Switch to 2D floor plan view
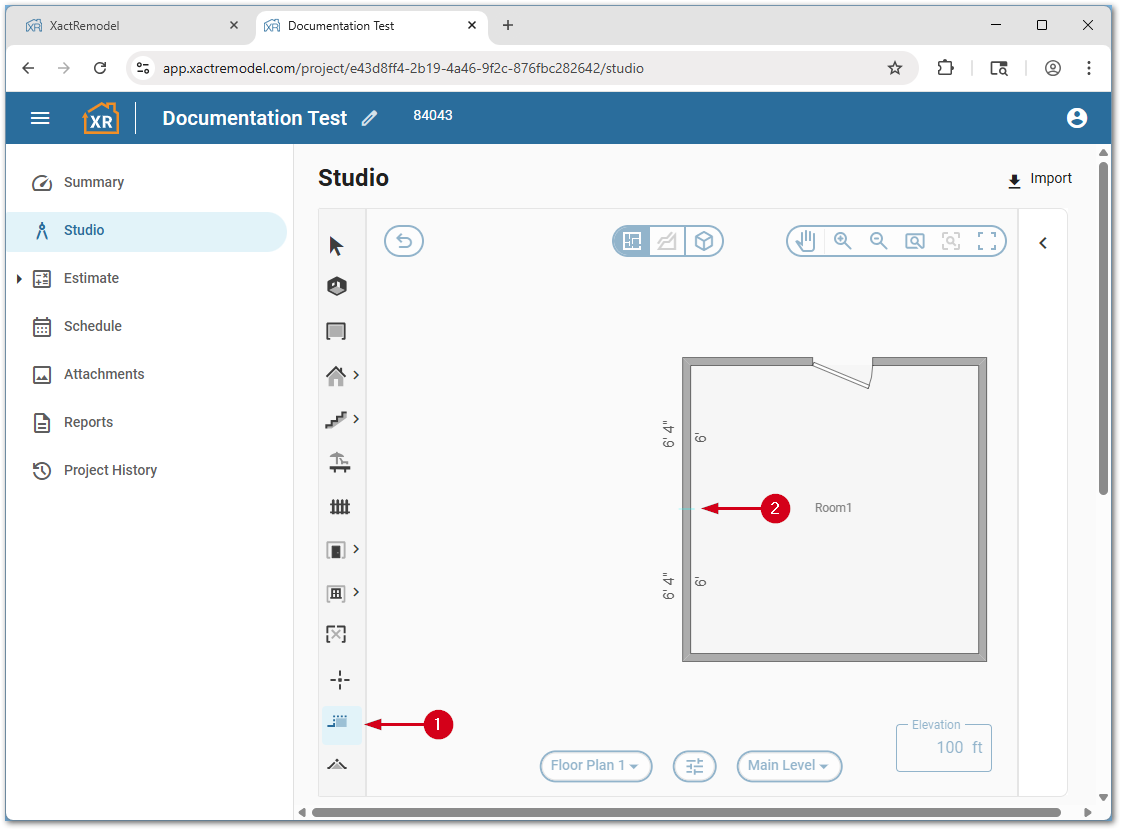This screenshot has height=830, width=1121. [632, 241]
